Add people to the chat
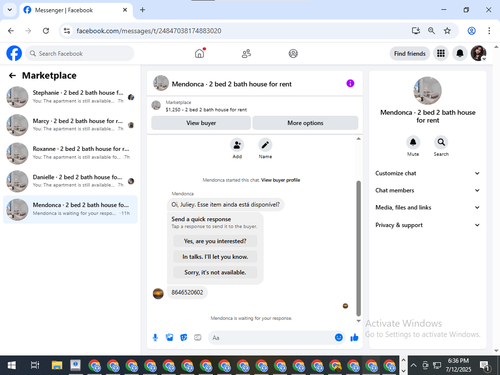Viewport: 500px width, 375px height. pos(237,145)
